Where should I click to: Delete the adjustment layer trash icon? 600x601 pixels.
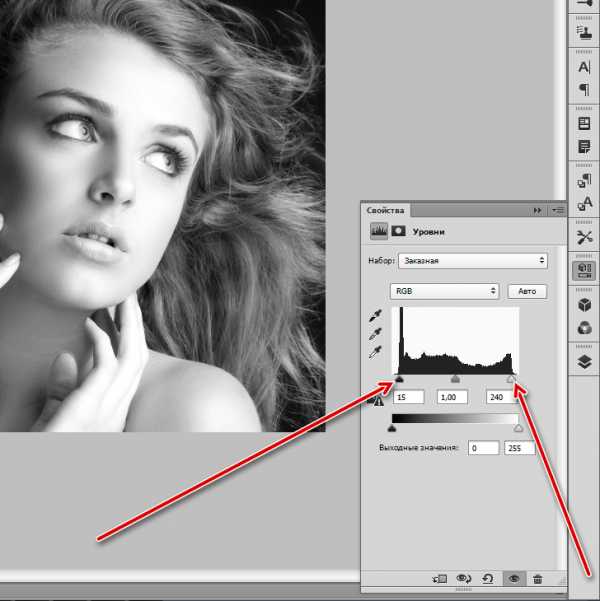[538, 579]
